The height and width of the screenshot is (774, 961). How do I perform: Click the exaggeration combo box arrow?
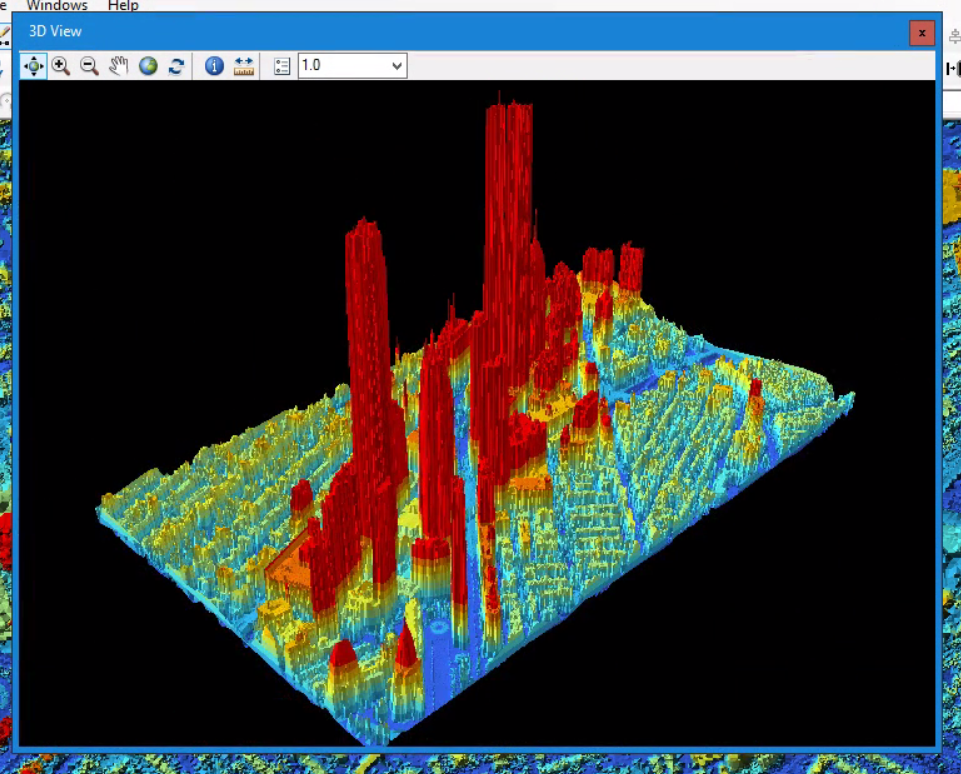[x=396, y=65]
